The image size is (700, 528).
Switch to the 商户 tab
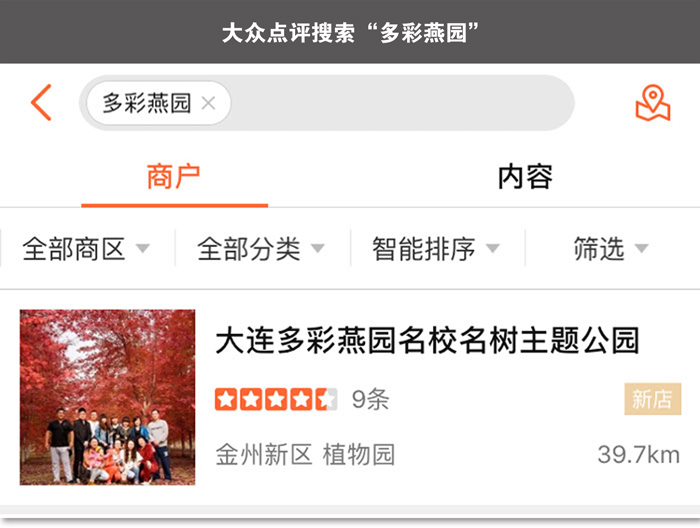[x=174, y=177]
